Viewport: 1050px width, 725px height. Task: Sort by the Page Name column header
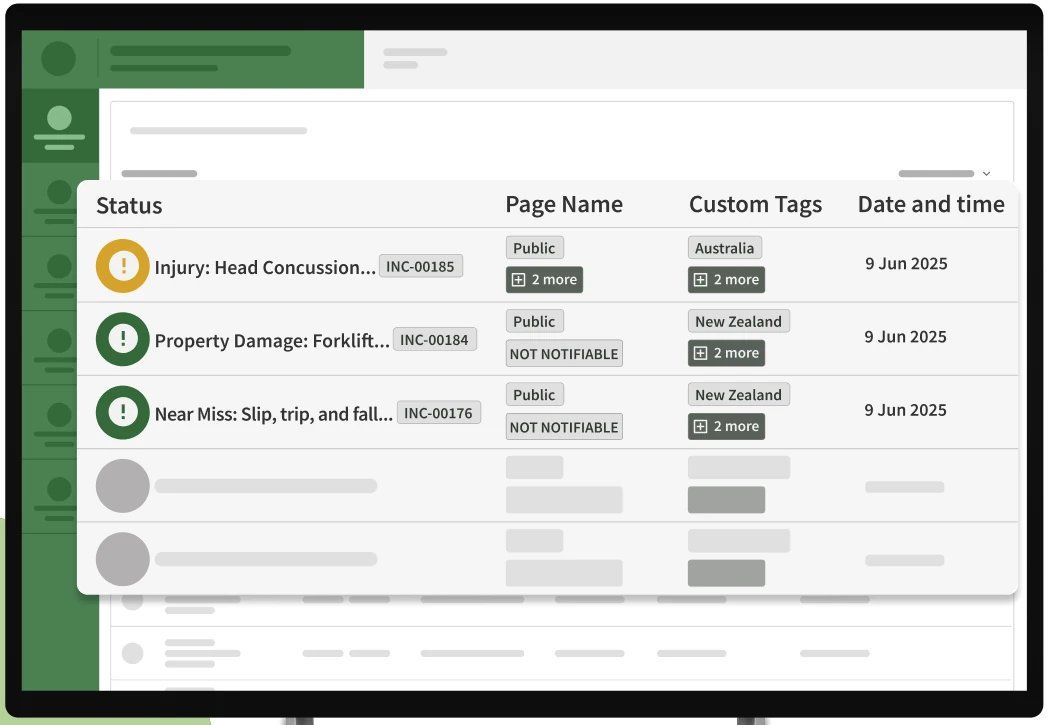[564, 204]
